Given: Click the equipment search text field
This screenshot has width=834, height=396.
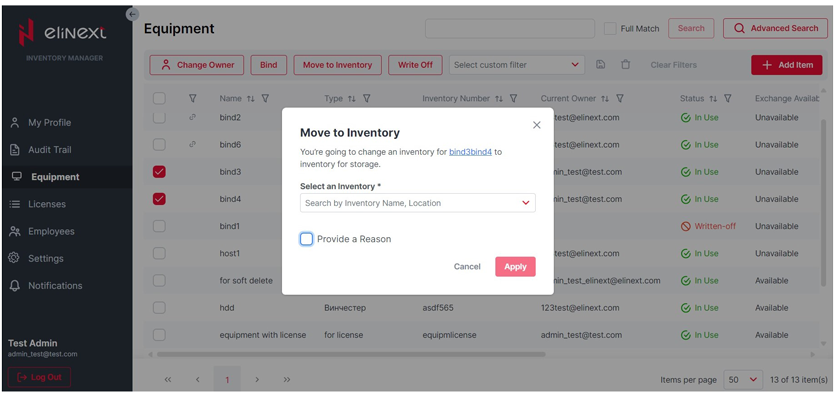Looking at the screenshot, I should [510, 29].
